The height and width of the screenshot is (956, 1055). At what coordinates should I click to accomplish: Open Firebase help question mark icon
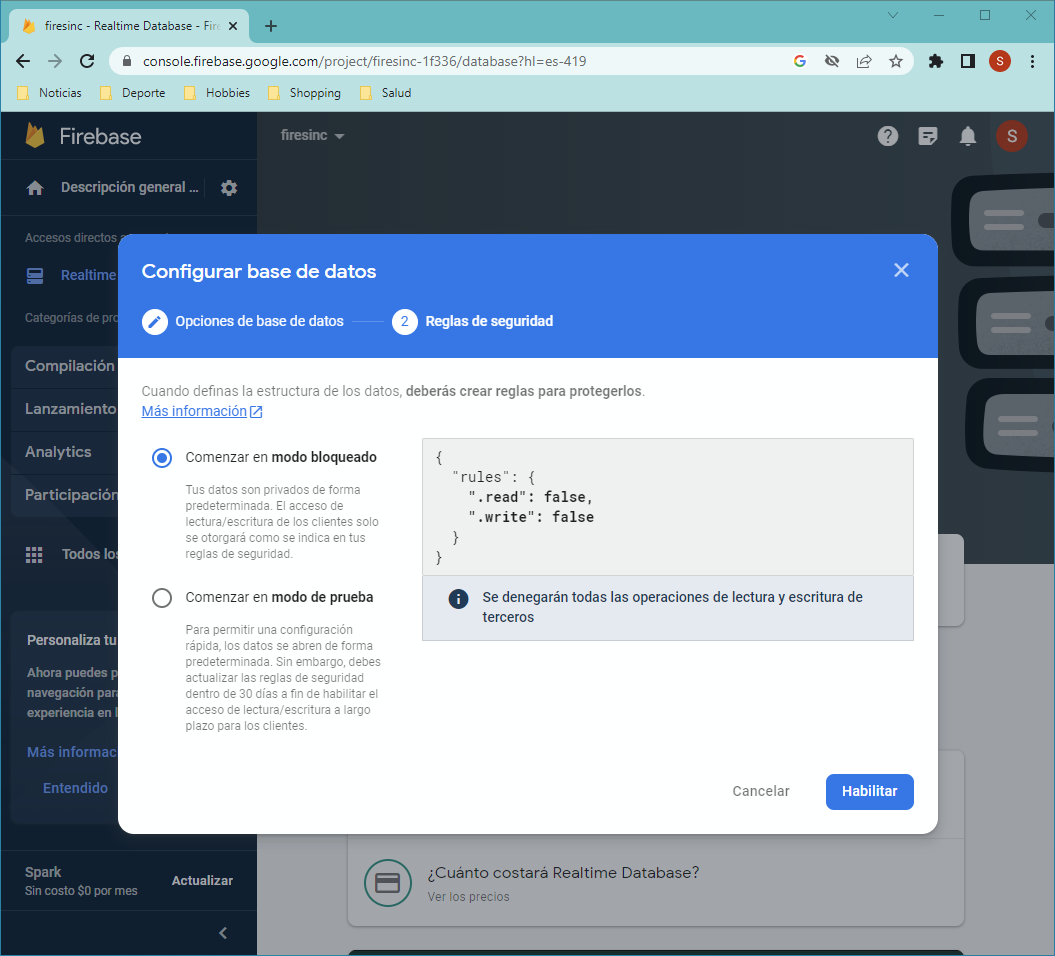888,136
